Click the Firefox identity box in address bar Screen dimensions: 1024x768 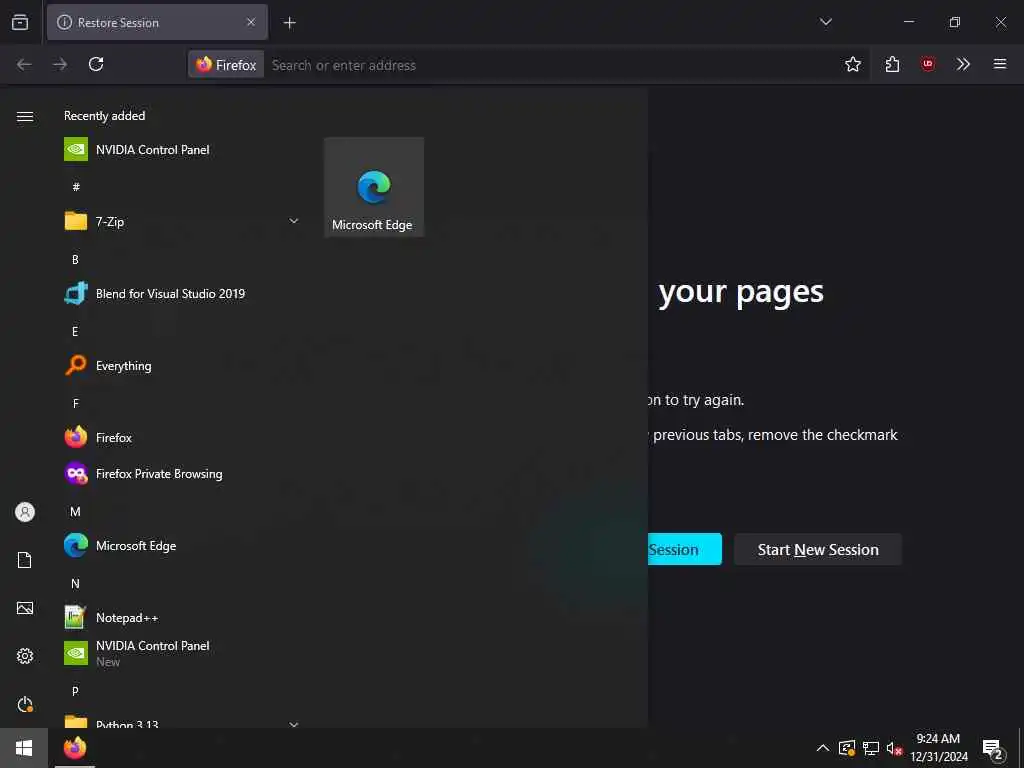click(227, 65)
